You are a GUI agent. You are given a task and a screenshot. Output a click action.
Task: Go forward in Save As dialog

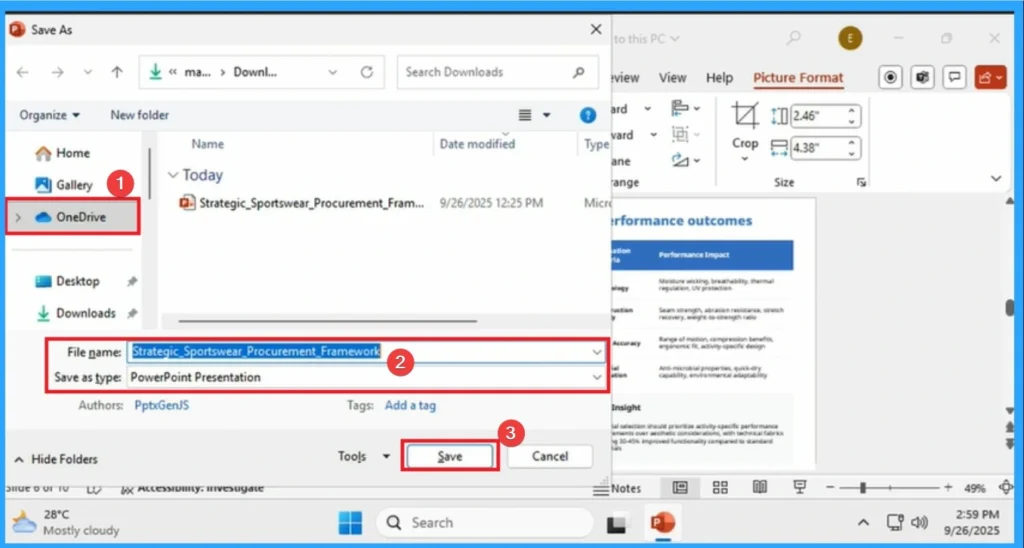coord(57,72)
